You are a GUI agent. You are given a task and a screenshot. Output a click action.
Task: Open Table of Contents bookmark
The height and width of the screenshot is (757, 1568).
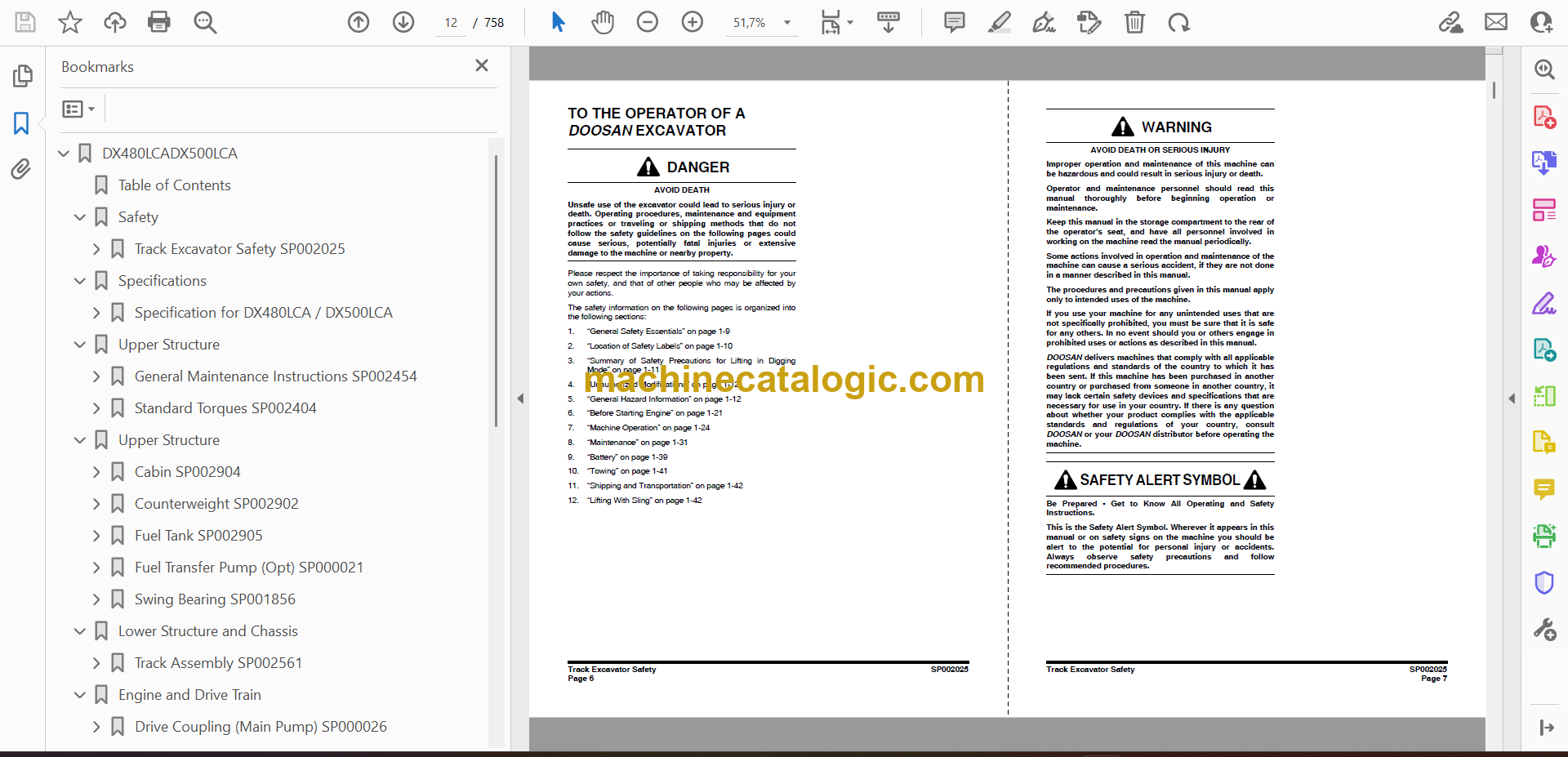click(x=174, y=185)
